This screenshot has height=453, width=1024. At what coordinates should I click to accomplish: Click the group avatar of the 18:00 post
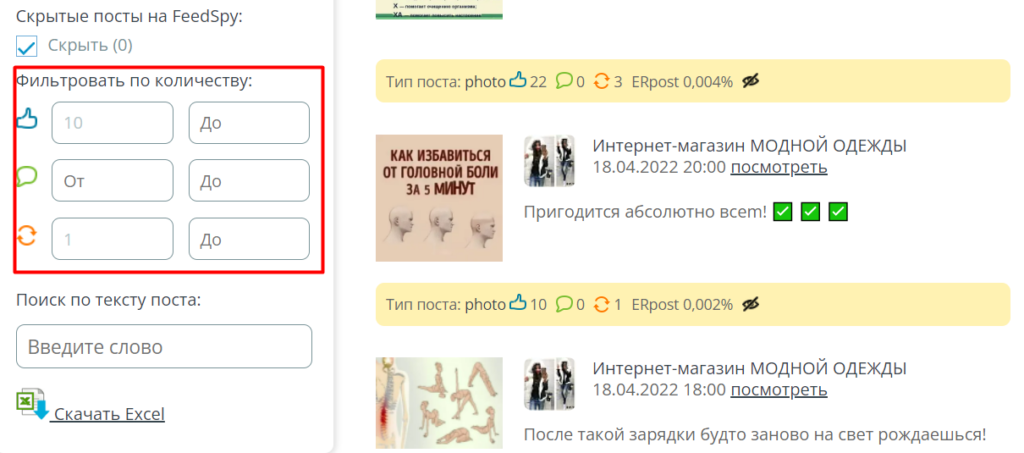(550, 384)
